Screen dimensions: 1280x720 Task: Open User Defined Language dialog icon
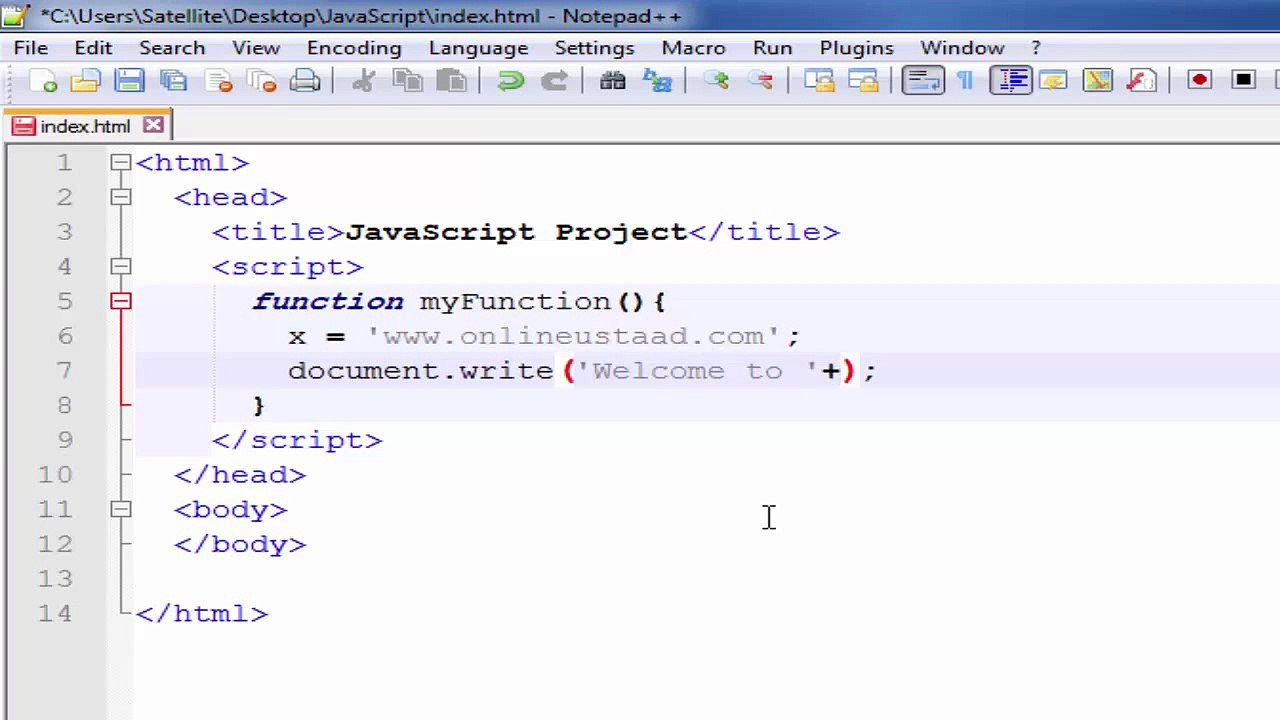point(1053,81)
